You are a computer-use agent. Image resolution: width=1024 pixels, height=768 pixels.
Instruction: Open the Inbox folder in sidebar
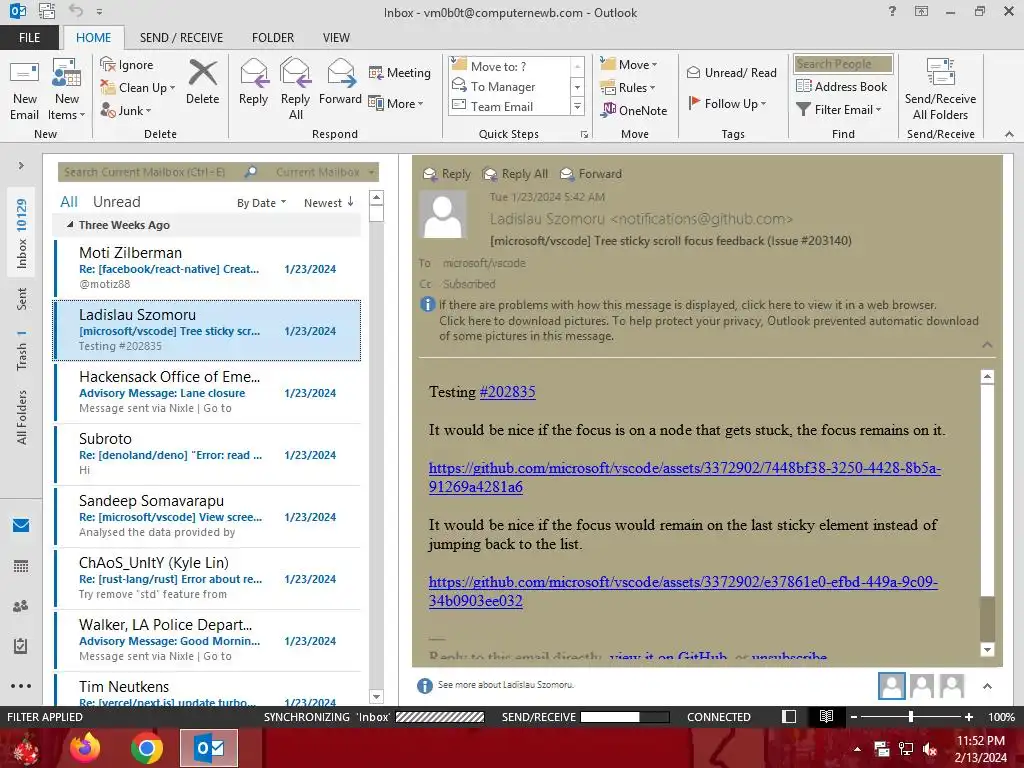point(22,234)
